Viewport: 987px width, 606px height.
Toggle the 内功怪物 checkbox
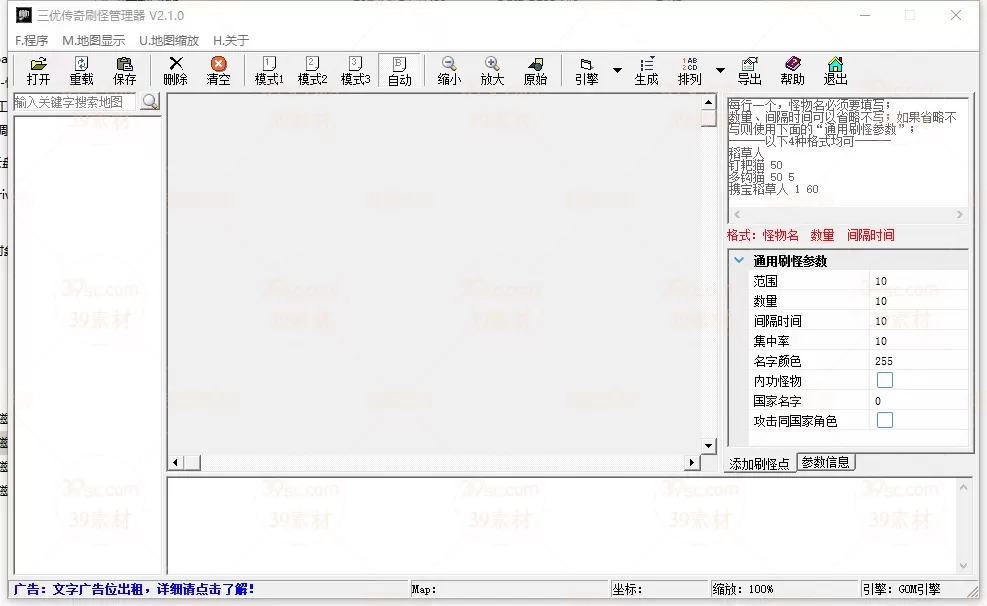point(885,381)
